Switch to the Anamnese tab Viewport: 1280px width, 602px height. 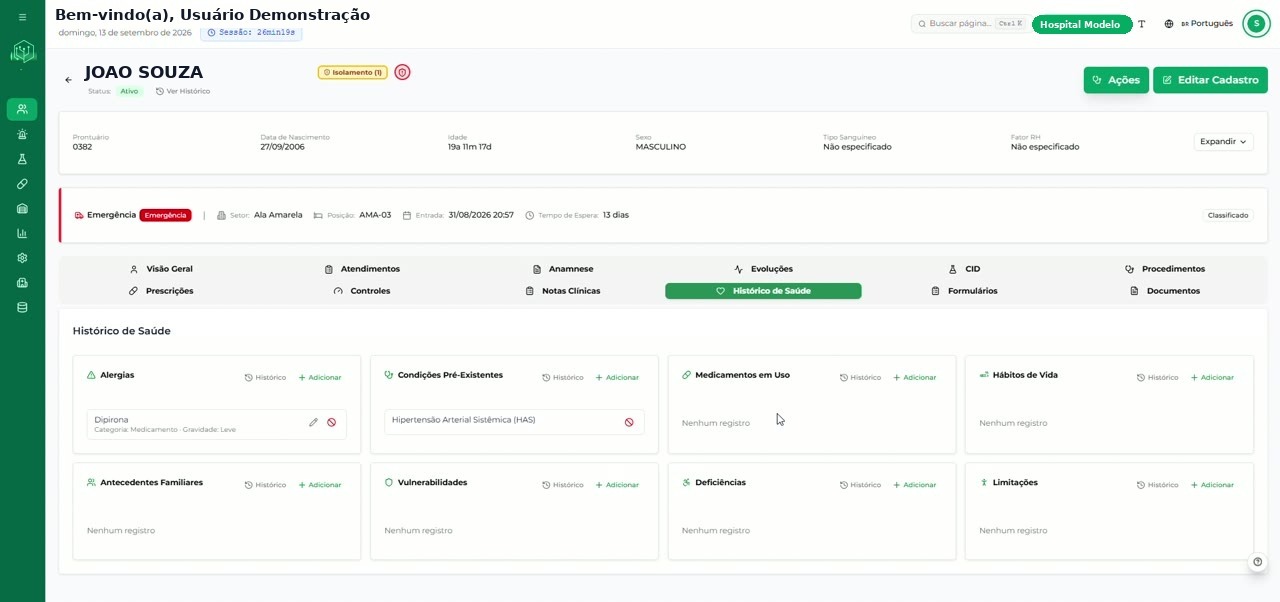pos(563,269)
